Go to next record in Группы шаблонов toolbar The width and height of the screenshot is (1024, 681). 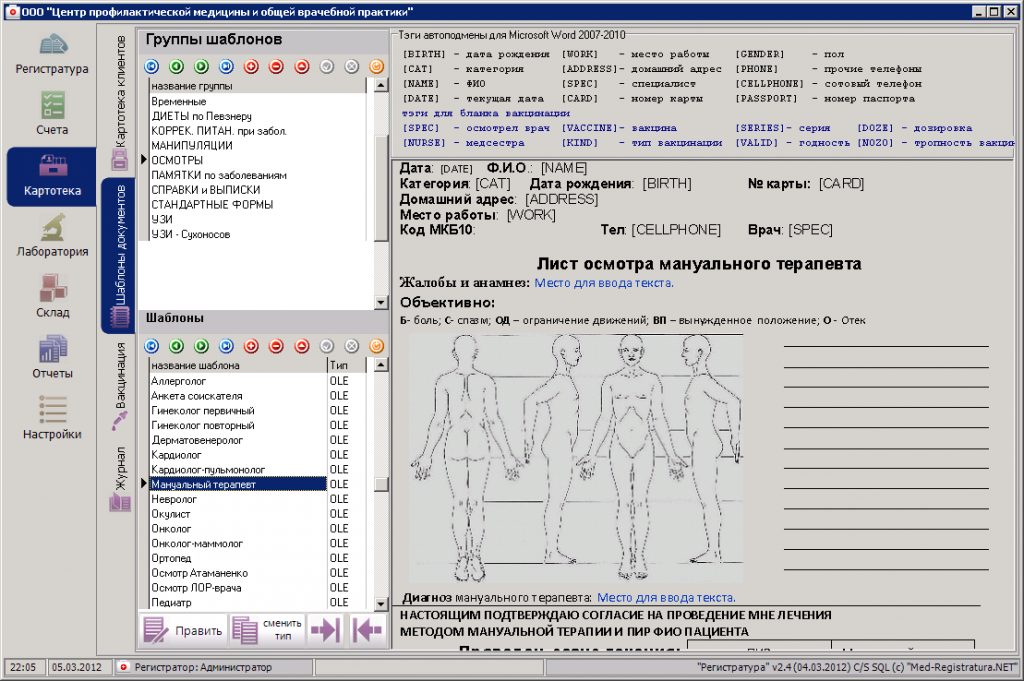coord(201,67)
